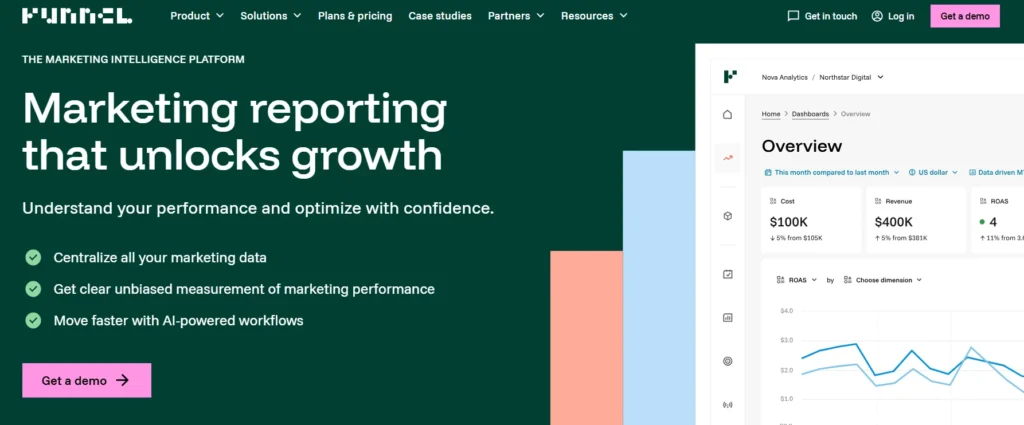Image resolution: width=1024 pixels, height=425 pixels.
Task: Open the 'This month compared to last month' dropdown
Action: point(831,172)
